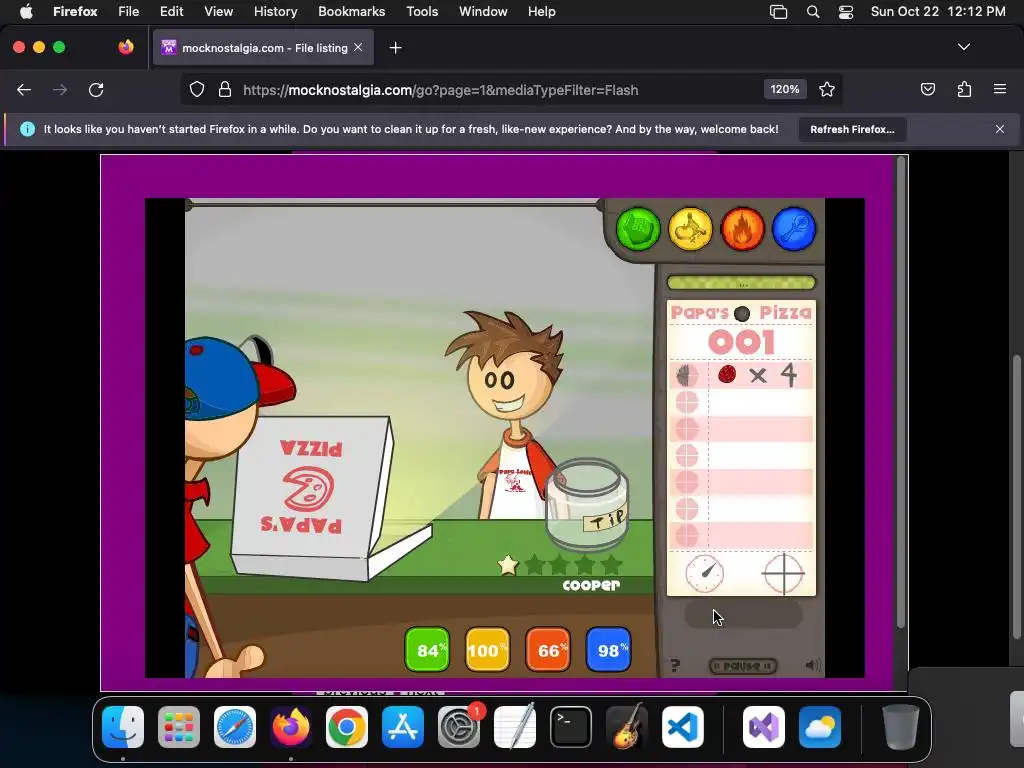Viewport: 1024px width, 768px height.
Task: Click Refresh Firefox... button
Action: point(852,129)
